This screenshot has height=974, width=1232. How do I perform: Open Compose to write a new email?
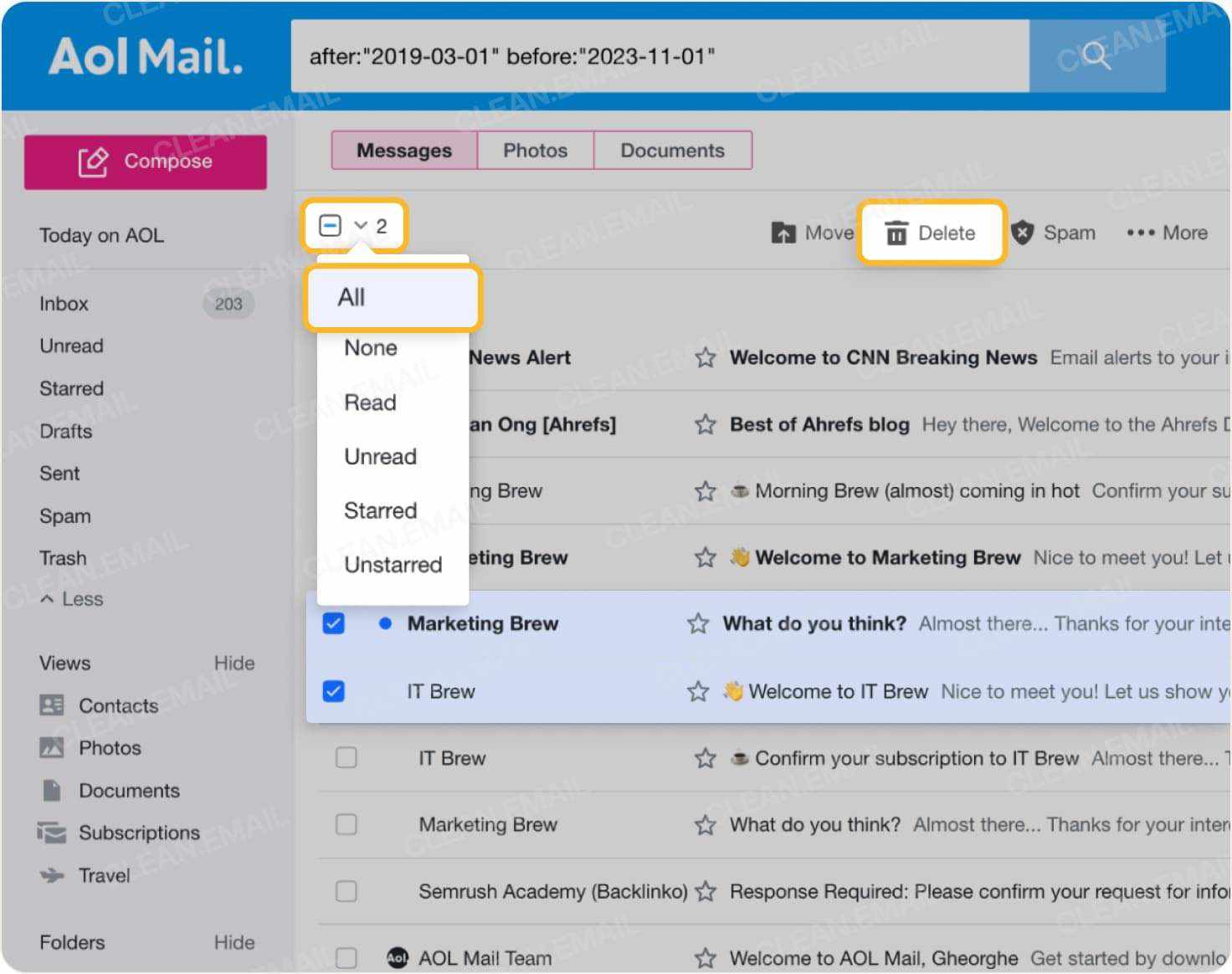(x=145, y=161)
